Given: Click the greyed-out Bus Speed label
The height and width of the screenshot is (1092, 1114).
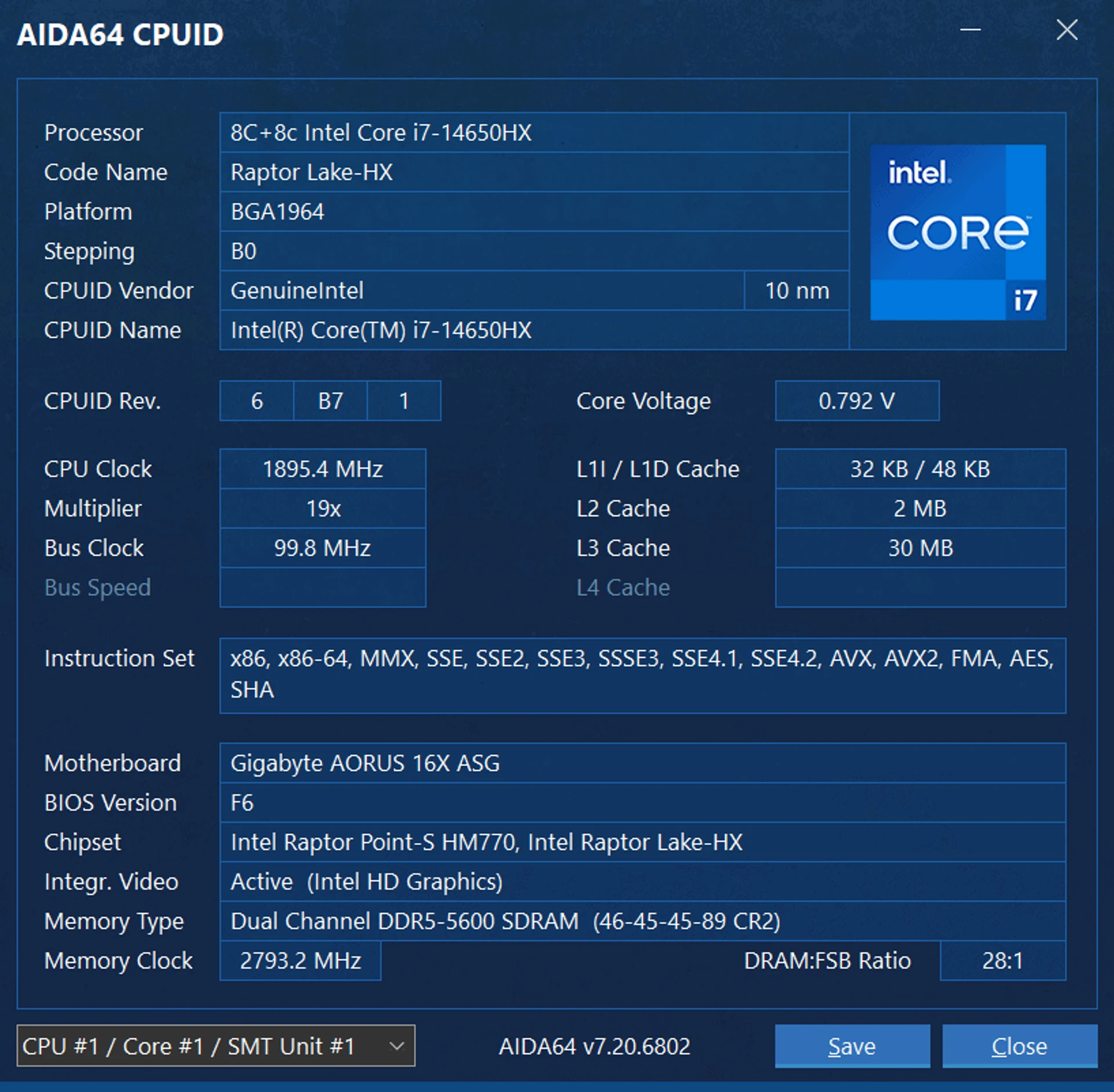Looking at the screenshot, I should click(x=97, y=588).
